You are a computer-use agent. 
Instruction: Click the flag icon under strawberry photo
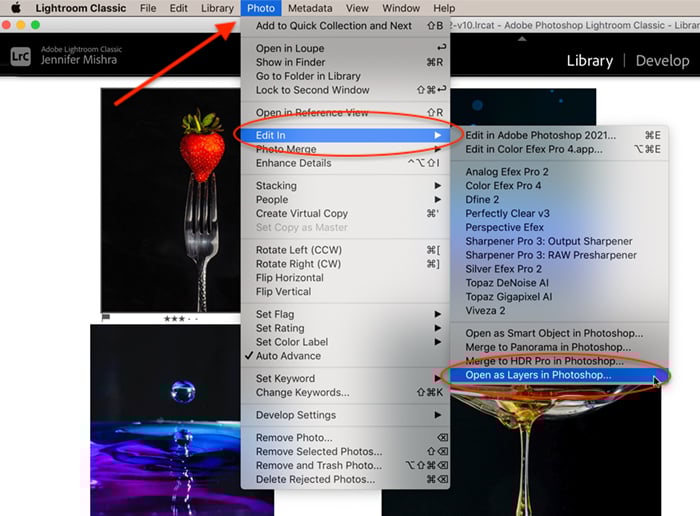point(106,318)
